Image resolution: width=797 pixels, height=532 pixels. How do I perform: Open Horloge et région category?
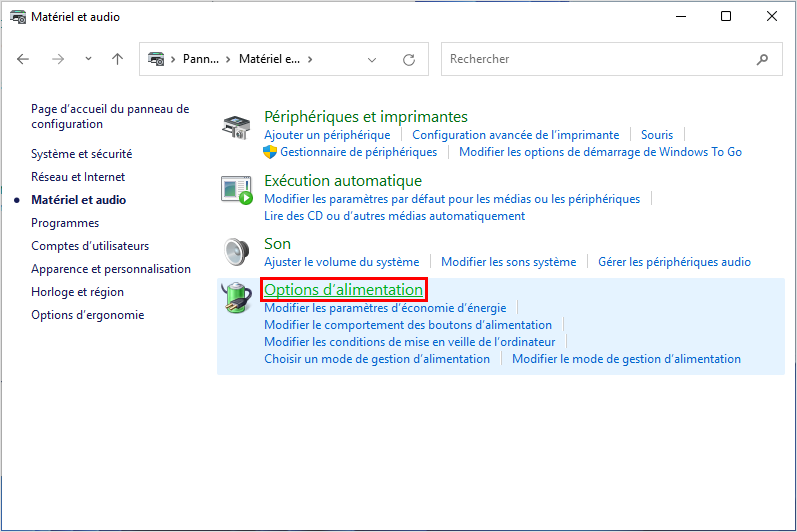coord(77,292)
